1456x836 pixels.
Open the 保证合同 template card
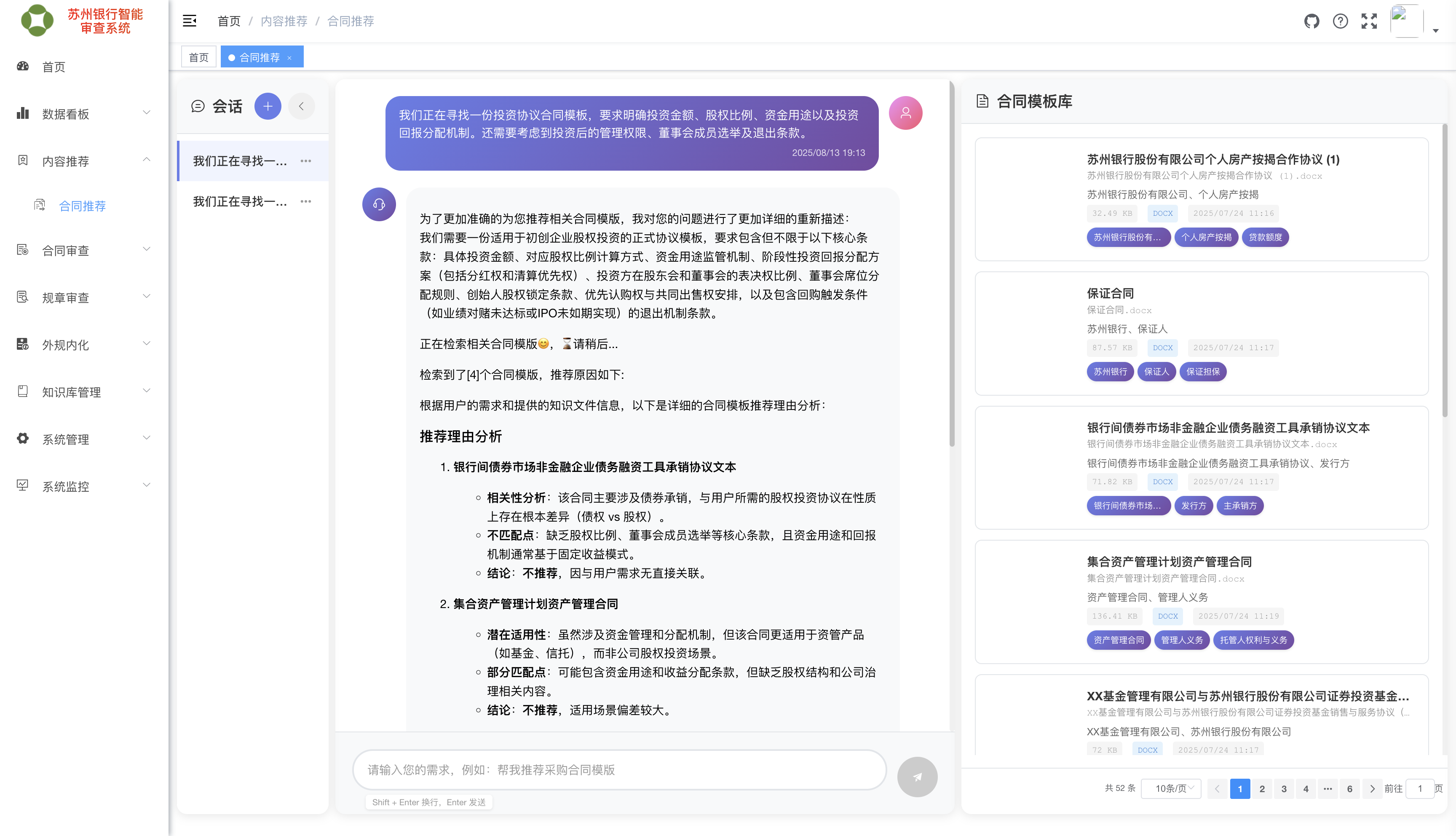point(1201,333)
